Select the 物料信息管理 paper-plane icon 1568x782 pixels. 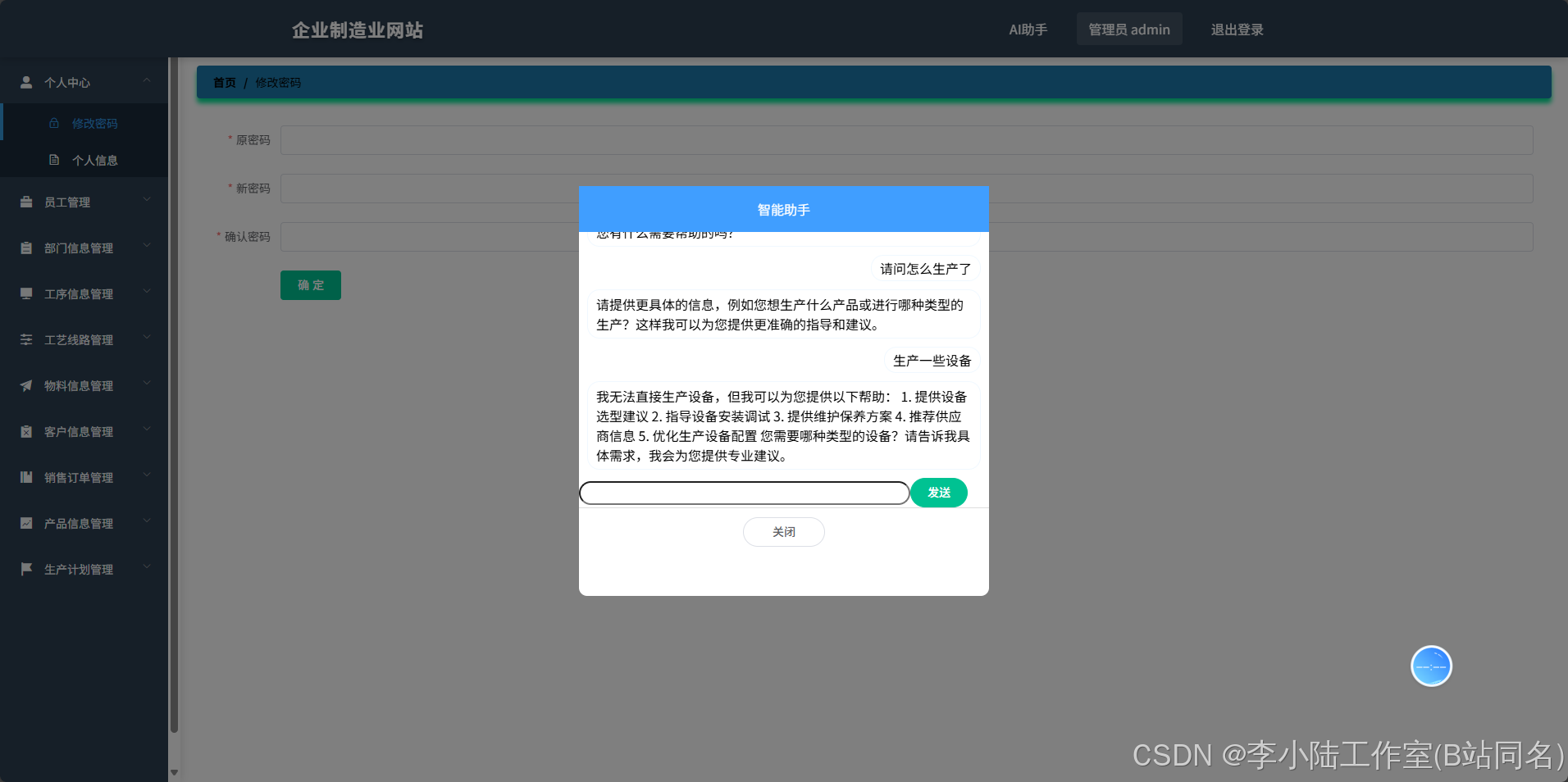(25, 385)
